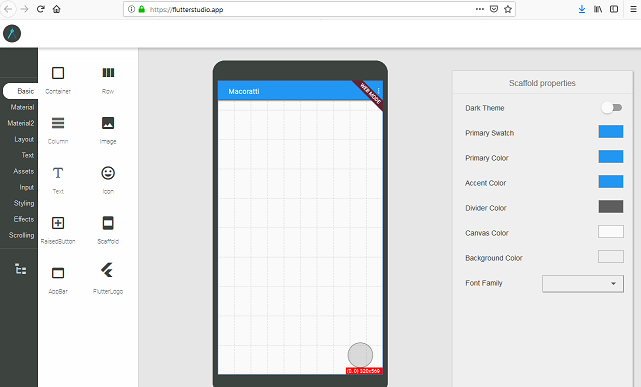Select the FlutterLogo widget icon
The width and height of the screenshot is (641, 387).
107,270
